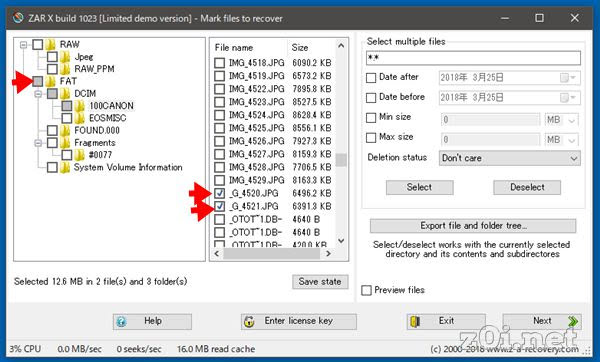
Task: Select the System Volume Information tree label
Action: pyautogui.click(x=128, y=167)
